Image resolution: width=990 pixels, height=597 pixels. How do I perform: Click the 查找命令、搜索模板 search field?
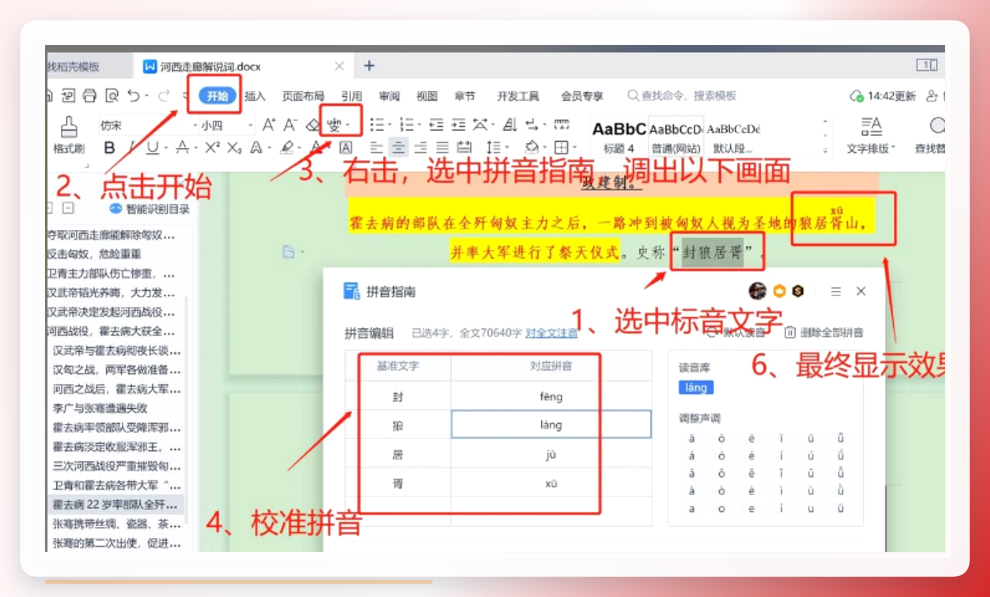click(682, 96)
